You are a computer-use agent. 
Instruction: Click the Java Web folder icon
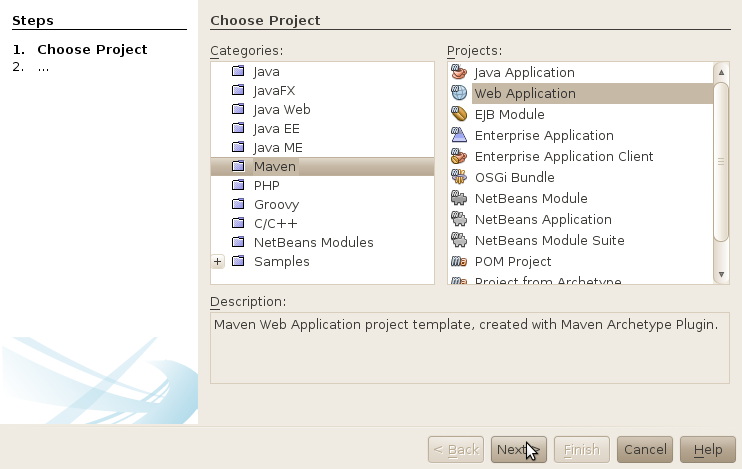(x=238, y=109)
